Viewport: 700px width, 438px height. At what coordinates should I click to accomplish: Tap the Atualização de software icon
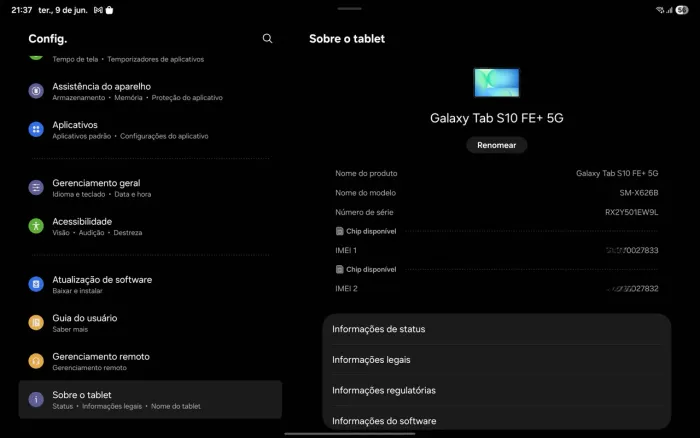pos(36,284)
